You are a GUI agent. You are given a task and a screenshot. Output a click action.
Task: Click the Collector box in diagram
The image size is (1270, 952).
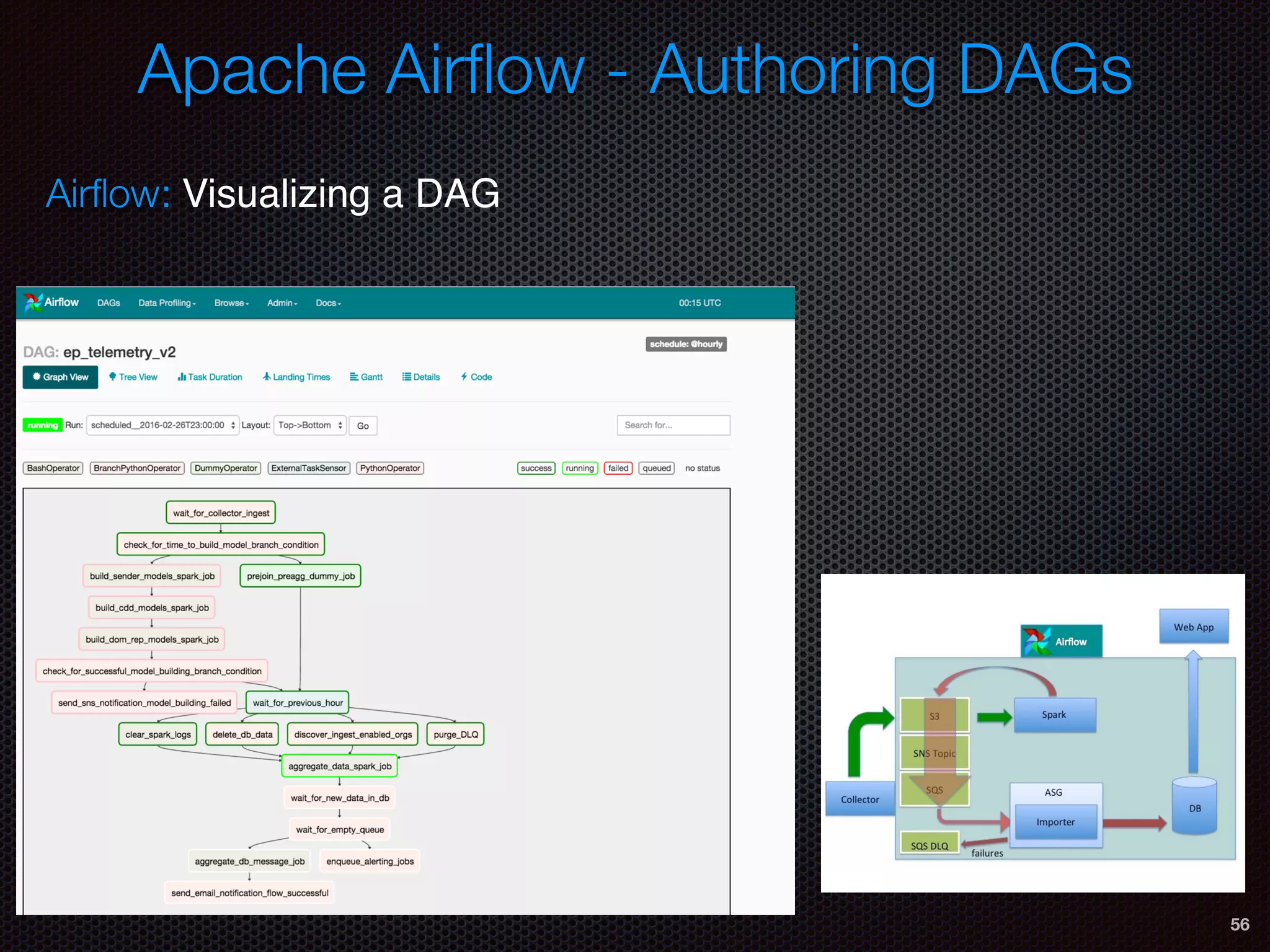(860, 799)
